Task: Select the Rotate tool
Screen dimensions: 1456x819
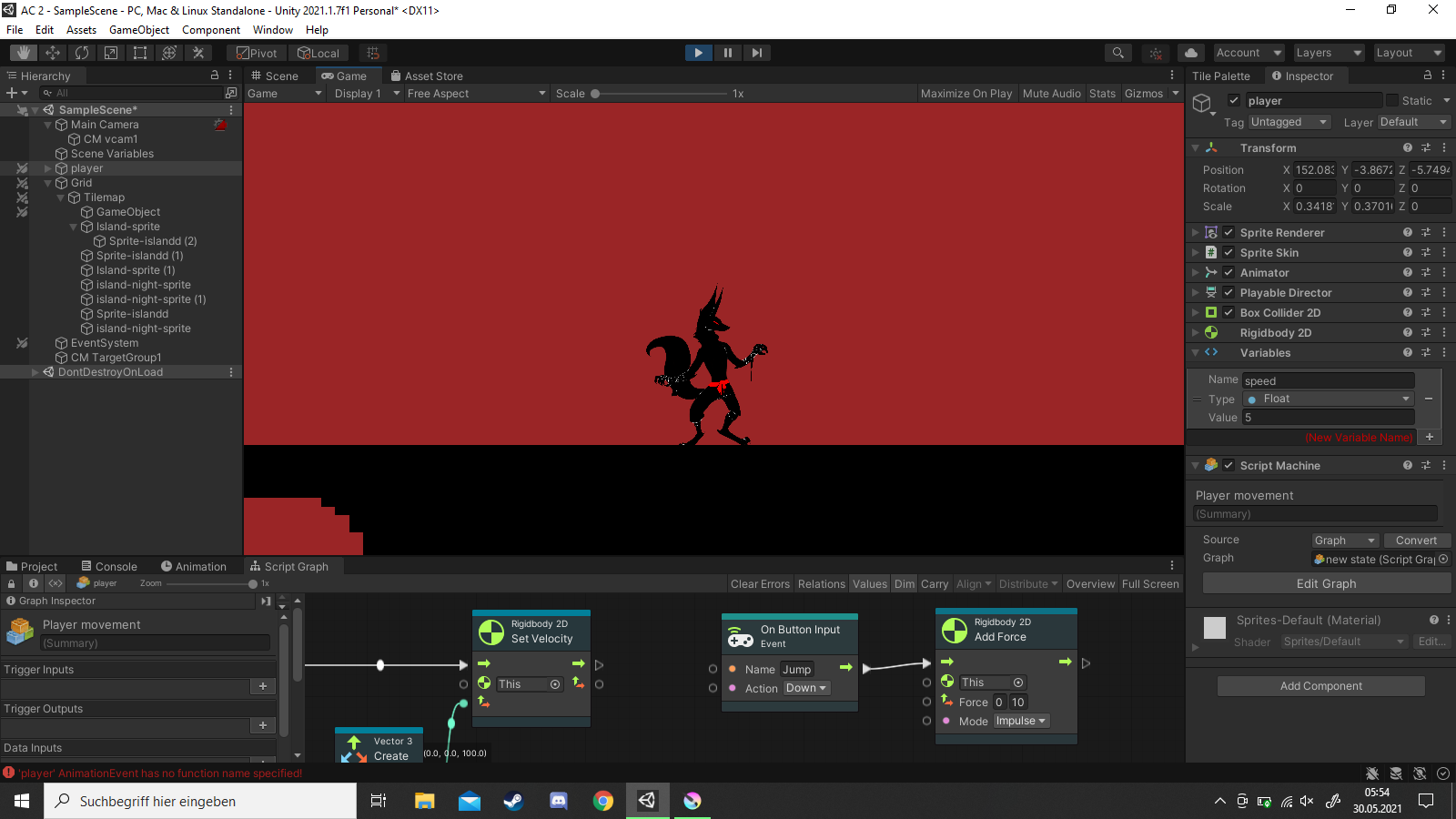Action: 82,53
